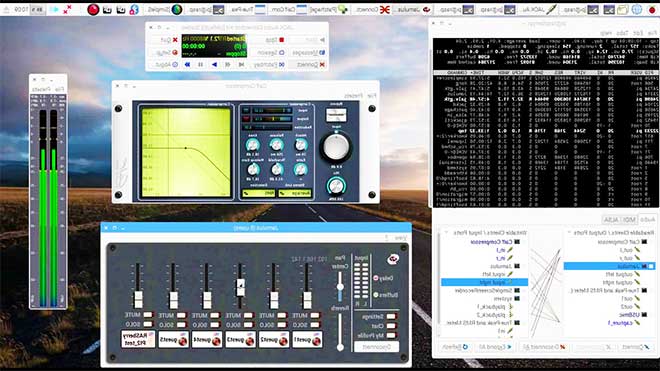Open About in JACK control window
Image resolution: width=660 pixels, height=371 pixels.
(167, 65)
